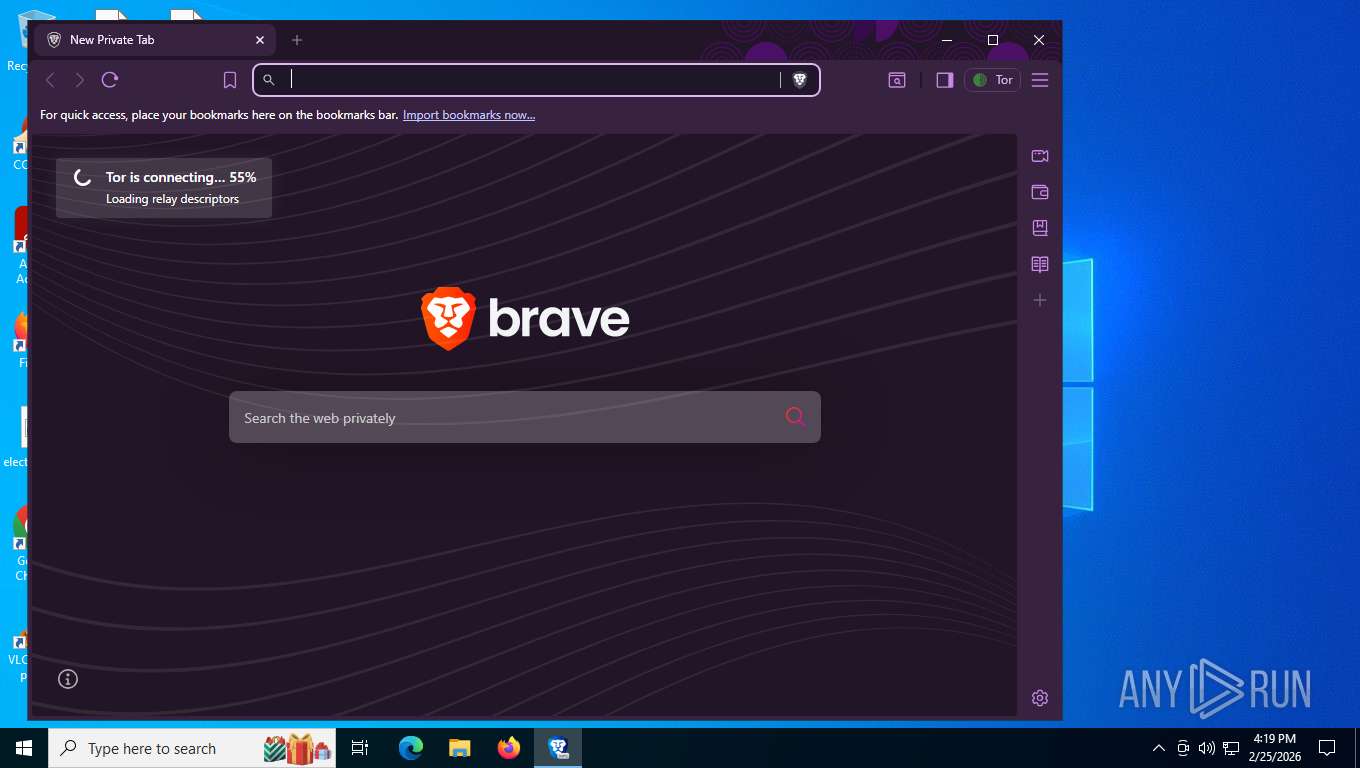
Task: Click the Brave taskbar icon
Action: coord(558,748)
